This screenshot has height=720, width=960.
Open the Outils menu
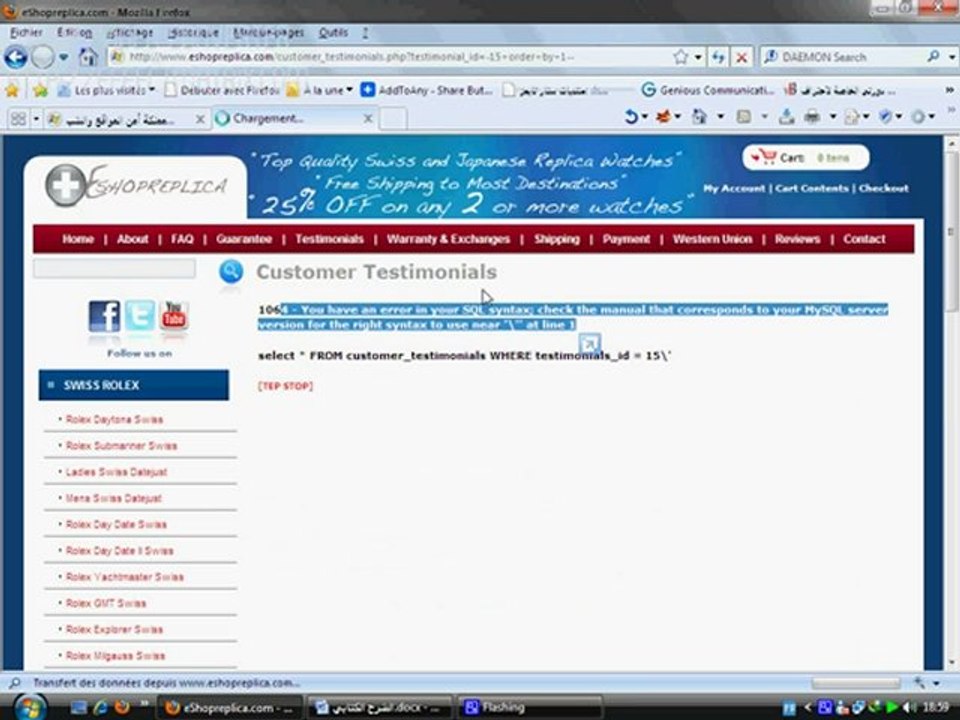(x=333, y=32)
